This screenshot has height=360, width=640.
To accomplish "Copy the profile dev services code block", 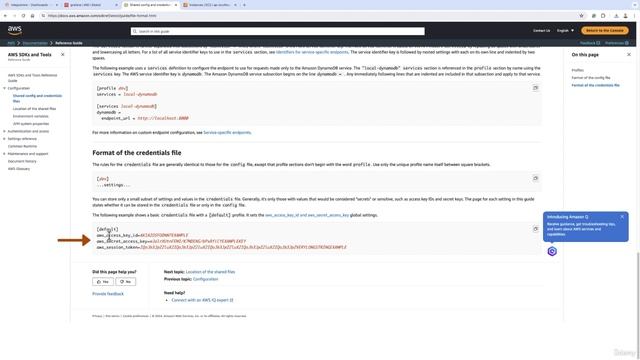I will pos(536,88).
